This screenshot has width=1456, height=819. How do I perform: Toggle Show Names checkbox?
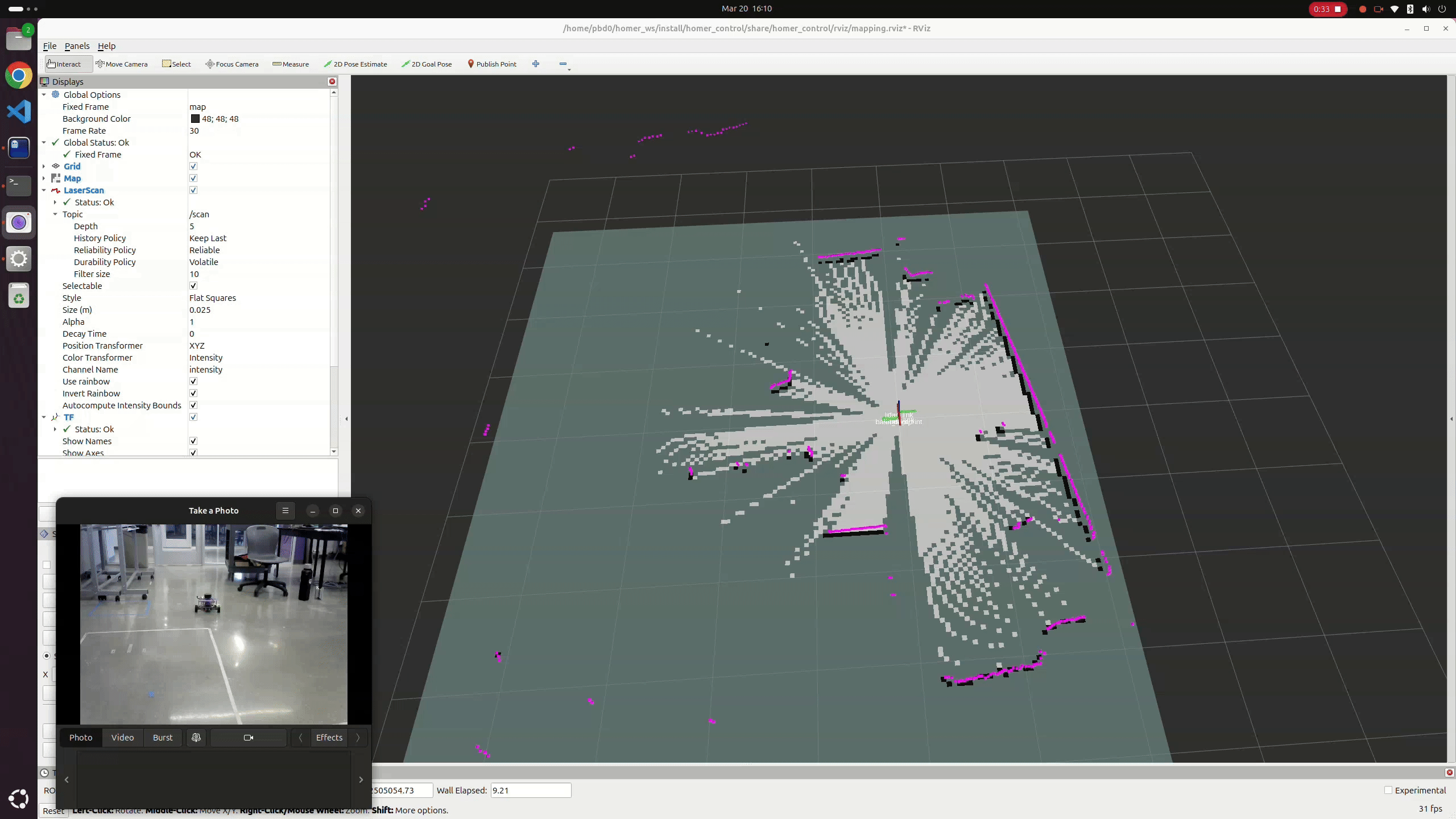193,441
